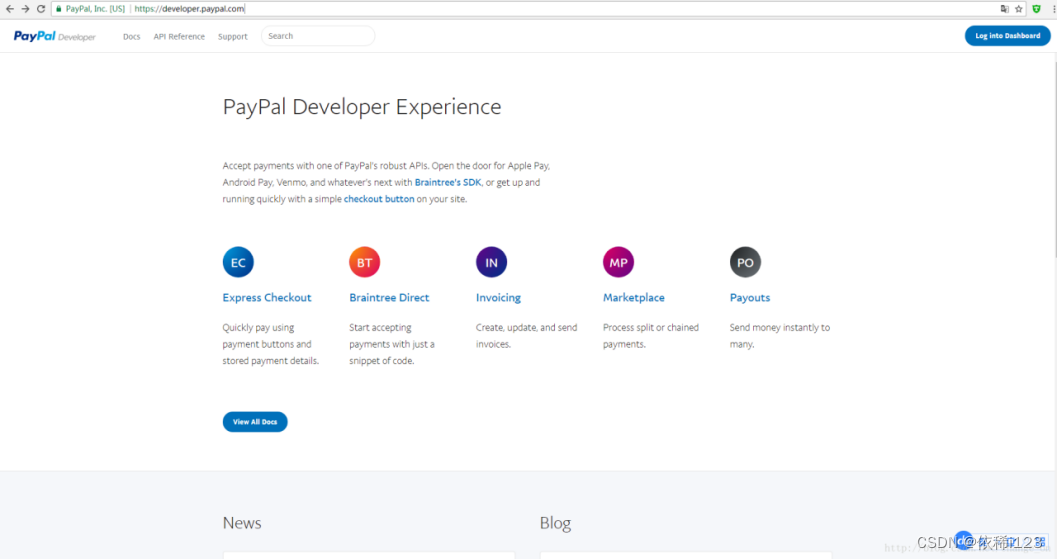The width and height of the screenshot is (1057, 560).
Task: Reload the page with refresh icon
Action: [x=40, y=9]
